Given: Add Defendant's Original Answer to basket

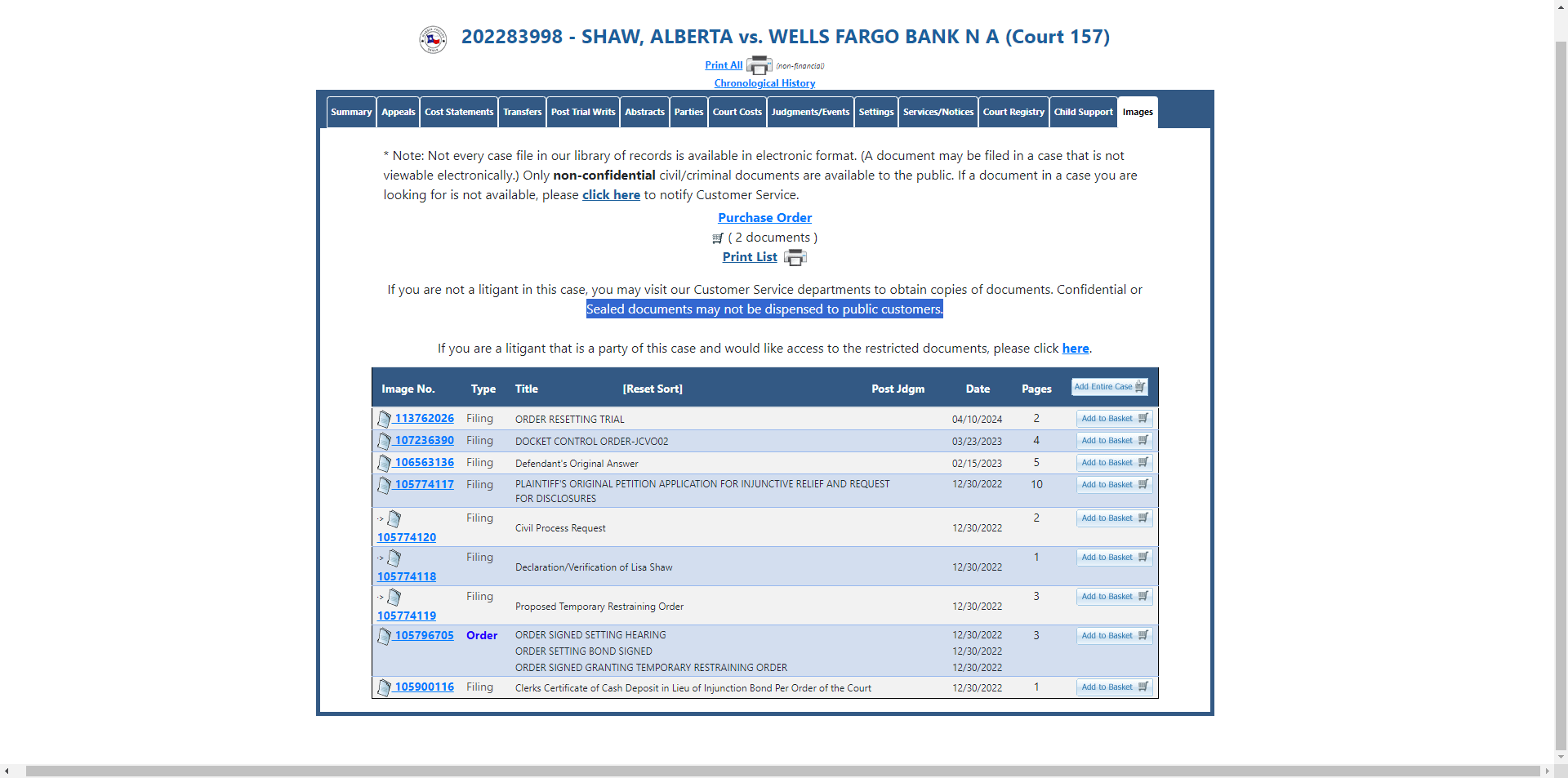Looking at the screenshot, I should click(x=1114, y=463).
